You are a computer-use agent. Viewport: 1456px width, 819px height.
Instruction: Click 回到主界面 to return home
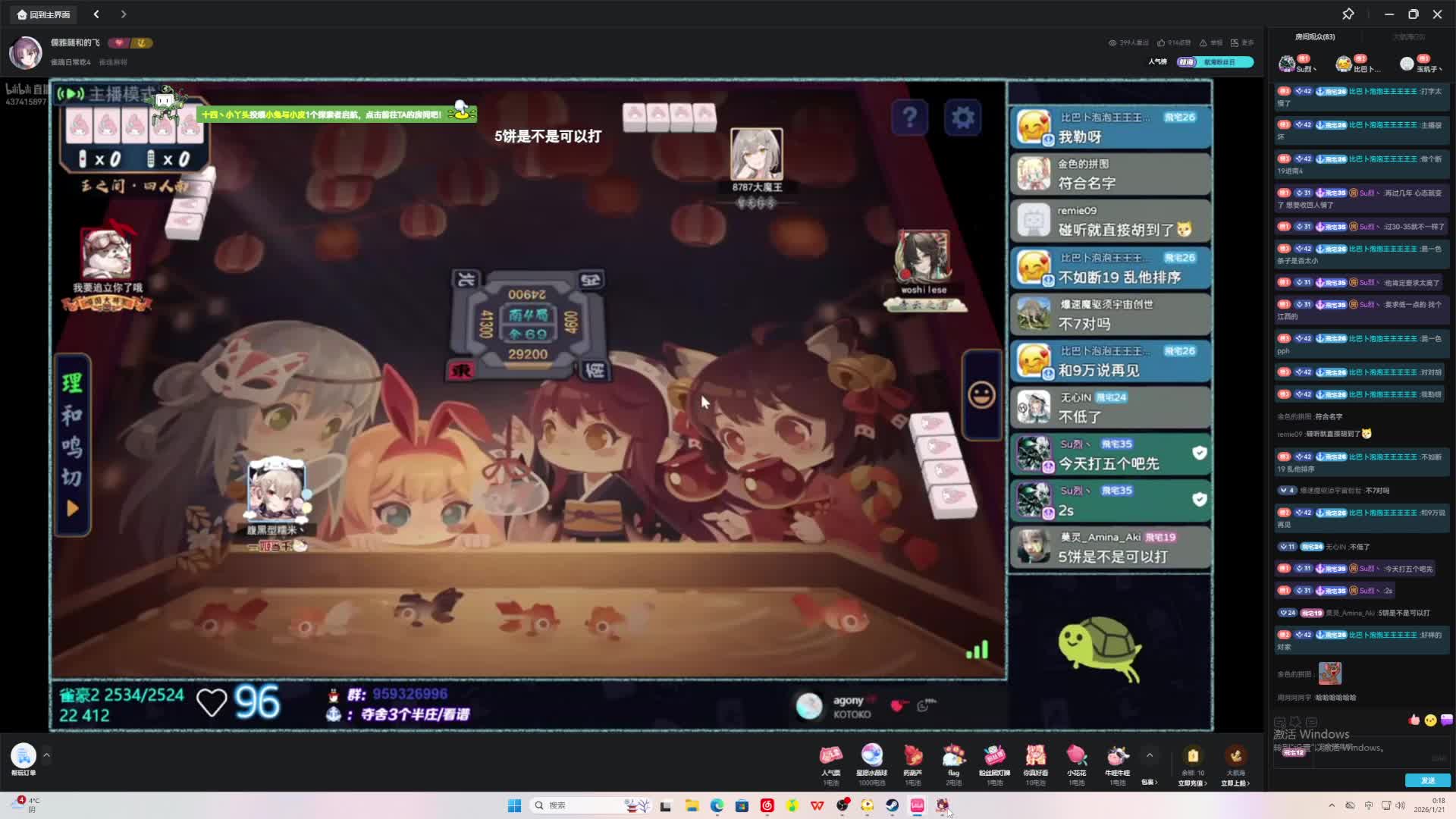[x=44, y=14]
